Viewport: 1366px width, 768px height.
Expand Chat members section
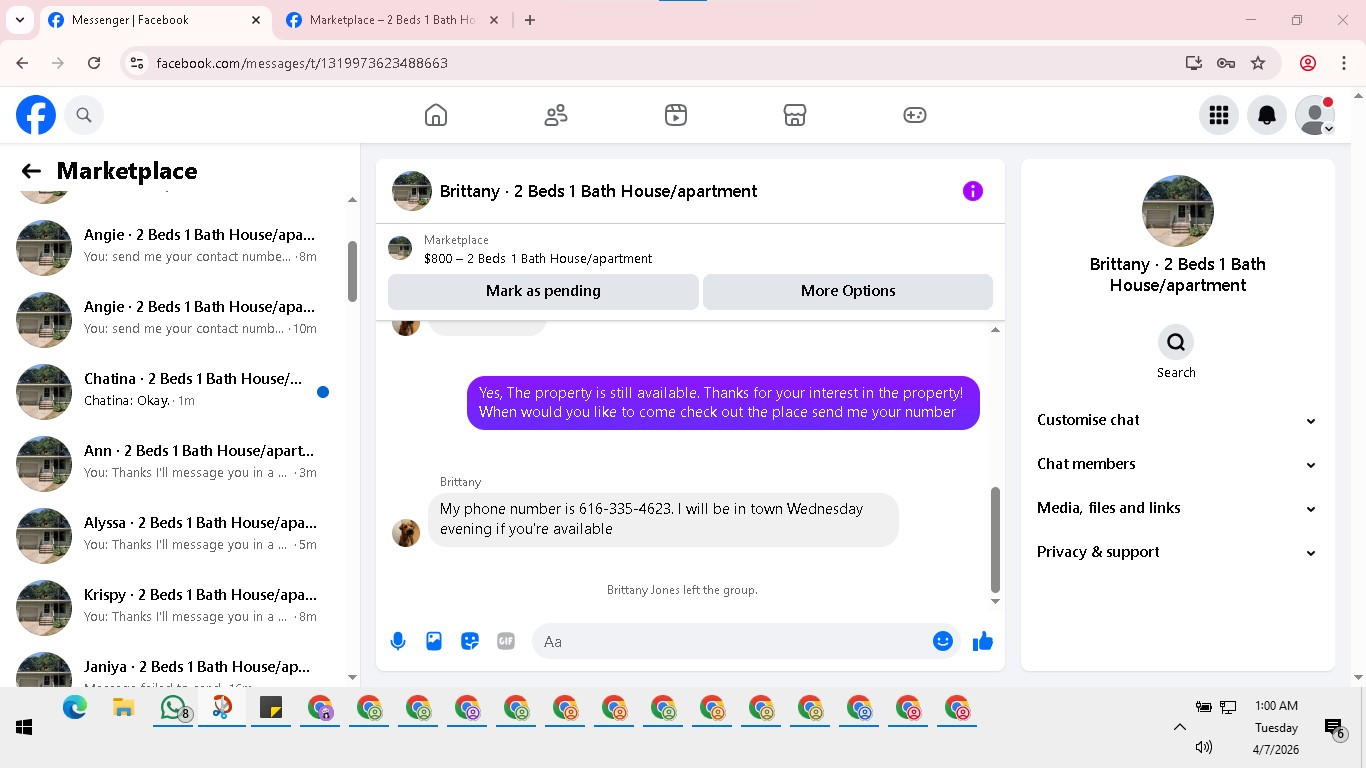(x=1177, y=464)
